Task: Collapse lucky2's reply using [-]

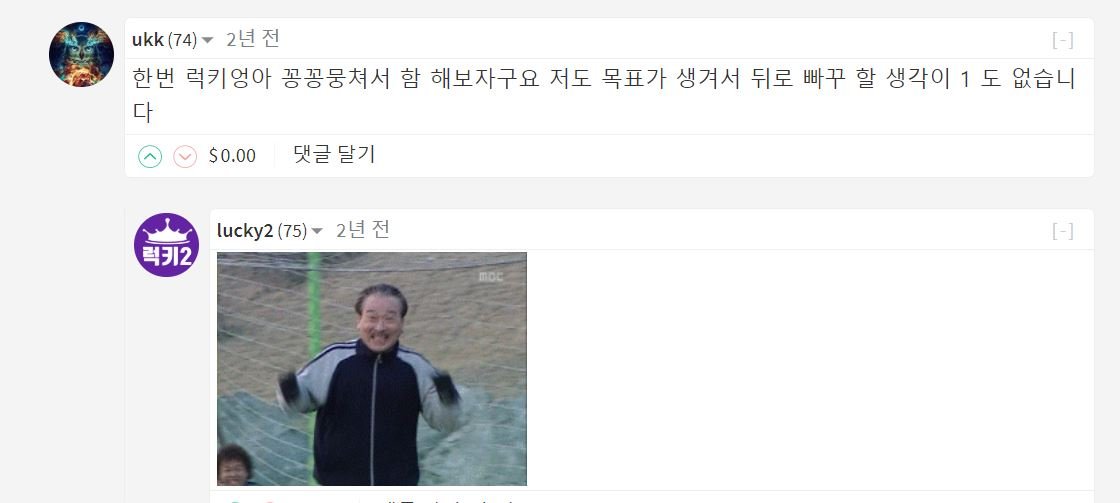Action: (x=1063, y=231)
